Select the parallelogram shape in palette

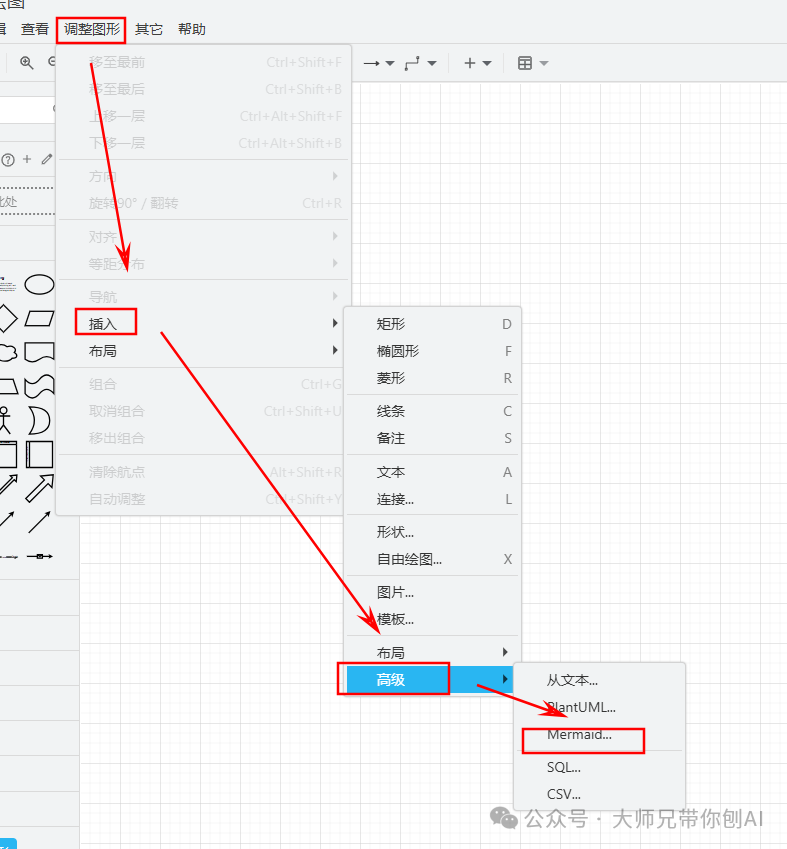(x=40, y=318)
